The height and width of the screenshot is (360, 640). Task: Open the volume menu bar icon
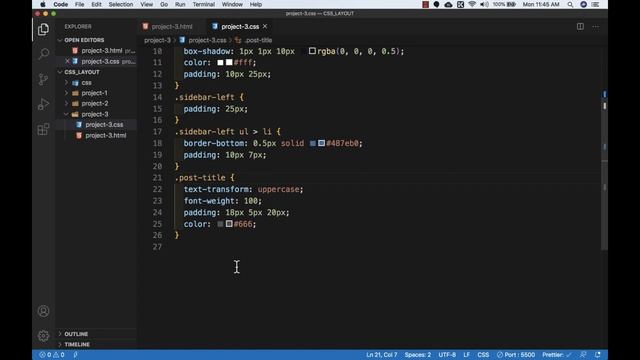tap(484, 4)
